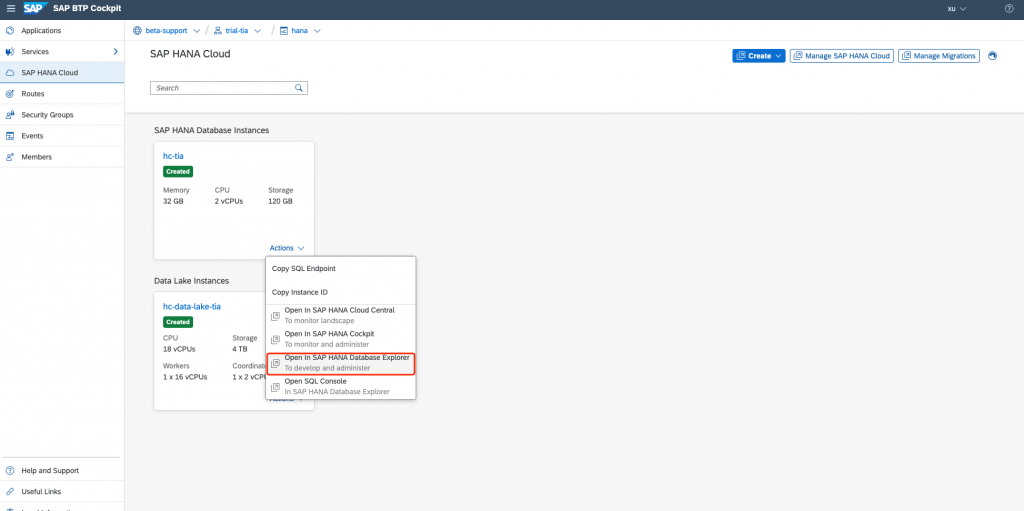Click the Services sidebar icon
1024x511 pixels.
point(10,52)
